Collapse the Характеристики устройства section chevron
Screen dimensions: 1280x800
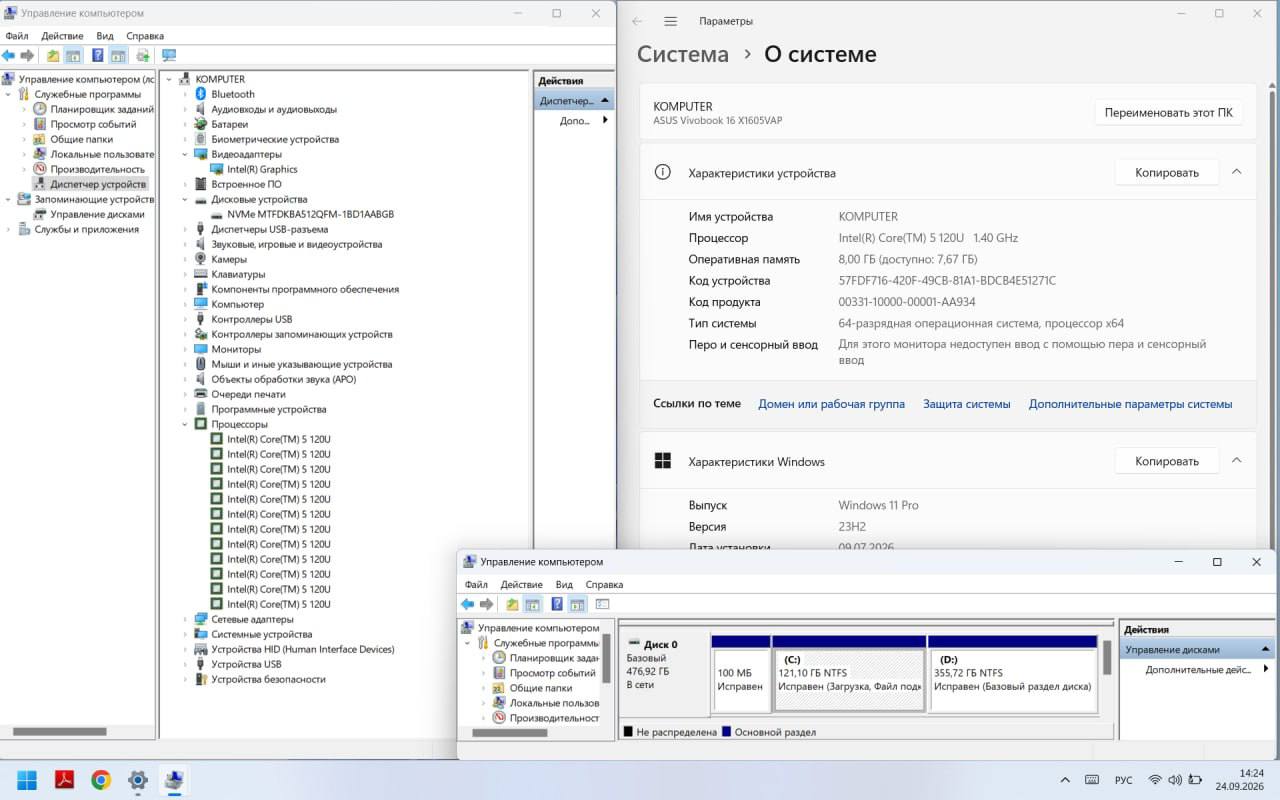pyautogui.click(x=1237, y=172)
